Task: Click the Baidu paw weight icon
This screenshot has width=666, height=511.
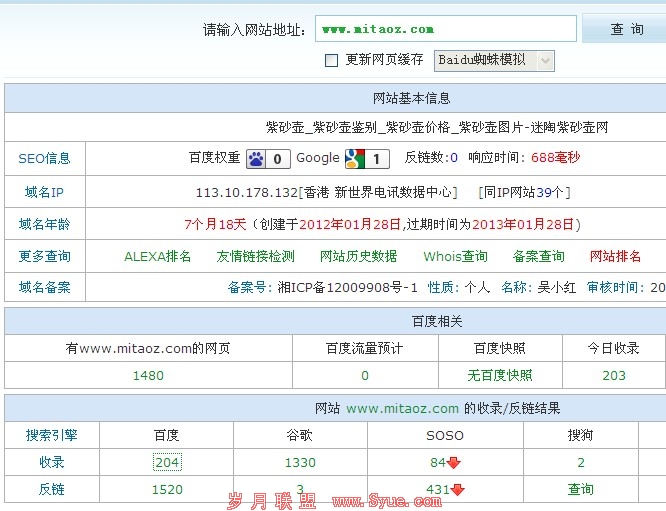Action: click(256, 158)
